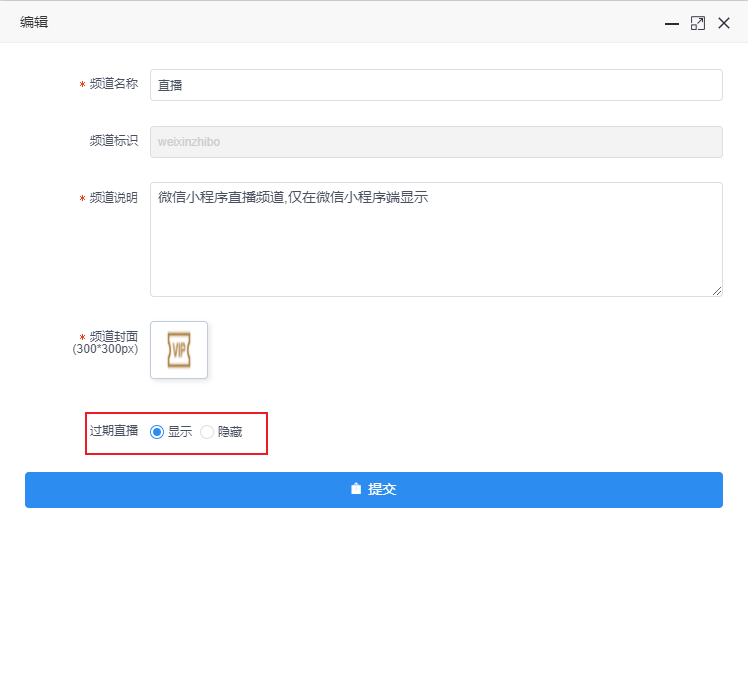Click the 频道名称 label
Viewport: 748px width, 679px height.
(114, 84)
